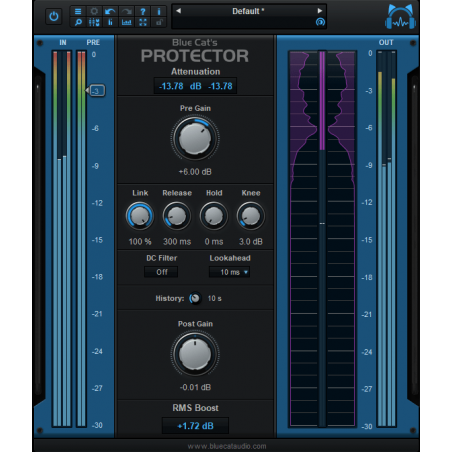Image resolution: width=452 pixels, height=452 pixels.
Task: Click the 10 s History value
Action: (214, 298)
